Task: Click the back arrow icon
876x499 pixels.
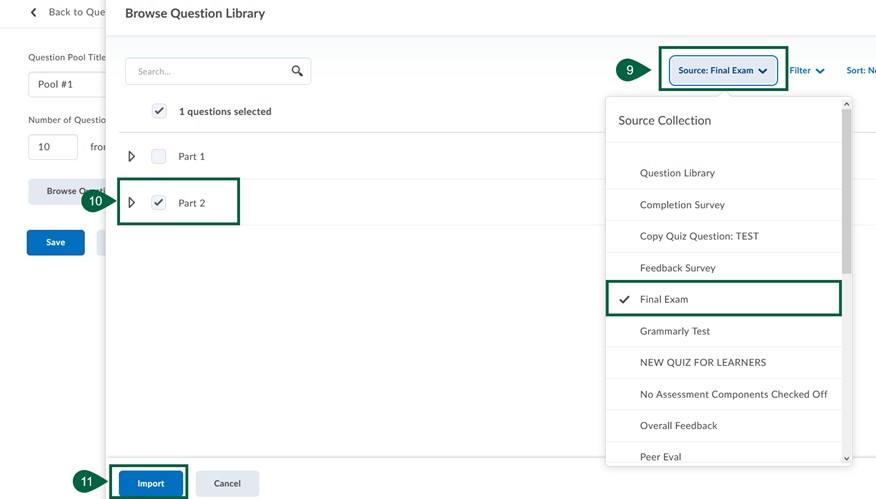Action: tap(33, 12)
